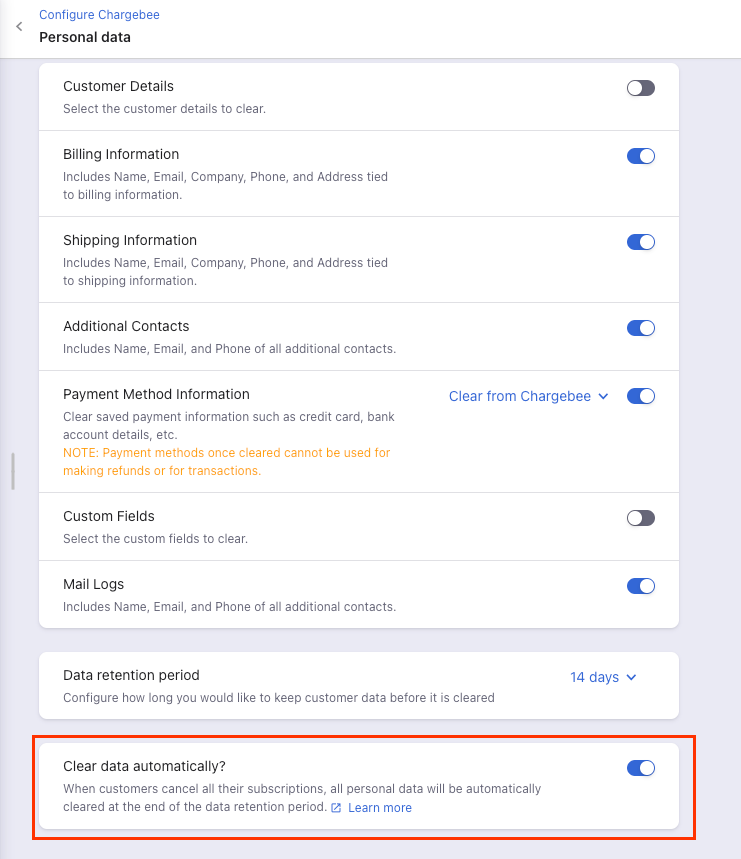Screen dimensions: 741x859
Task: Click the Learn more link
Action: pyautogui.click(x=380, y=808)
